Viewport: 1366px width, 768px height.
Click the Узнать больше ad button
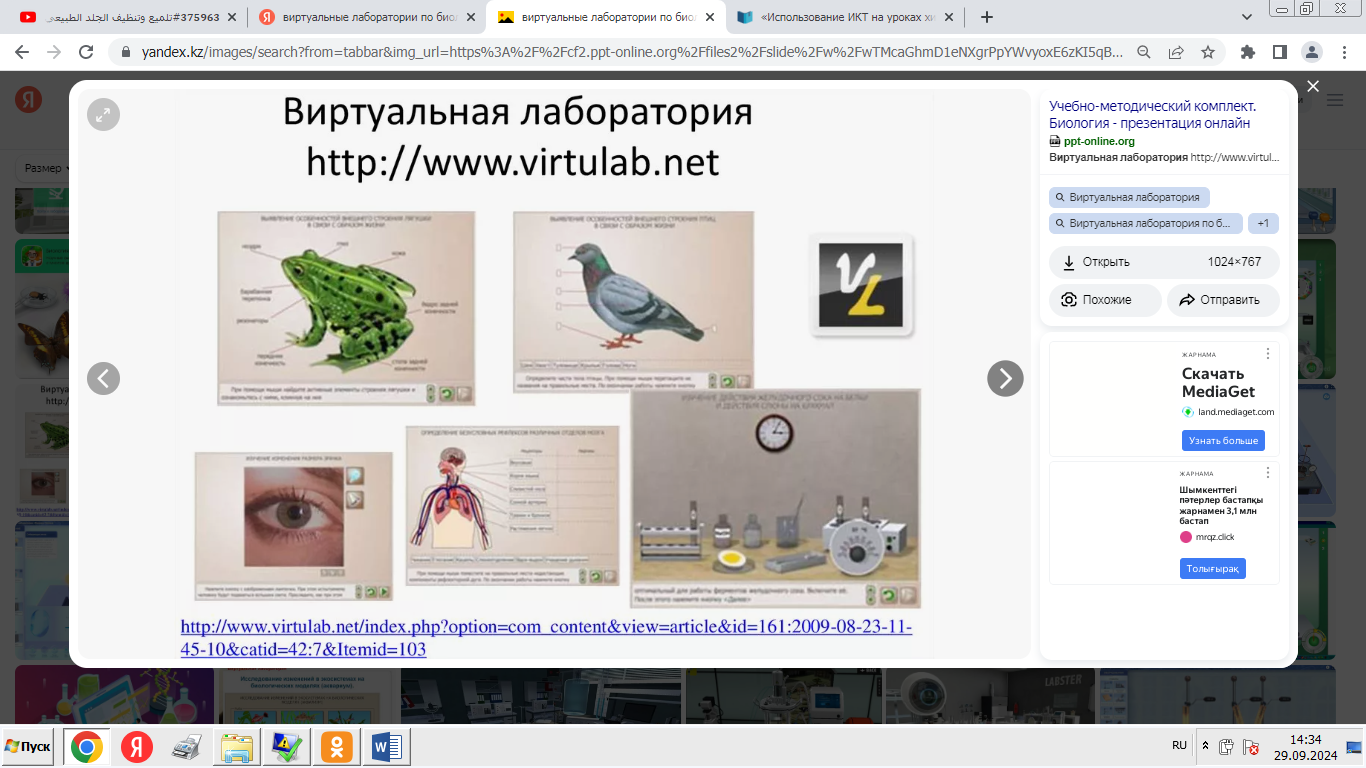[x=1223, y=441]
